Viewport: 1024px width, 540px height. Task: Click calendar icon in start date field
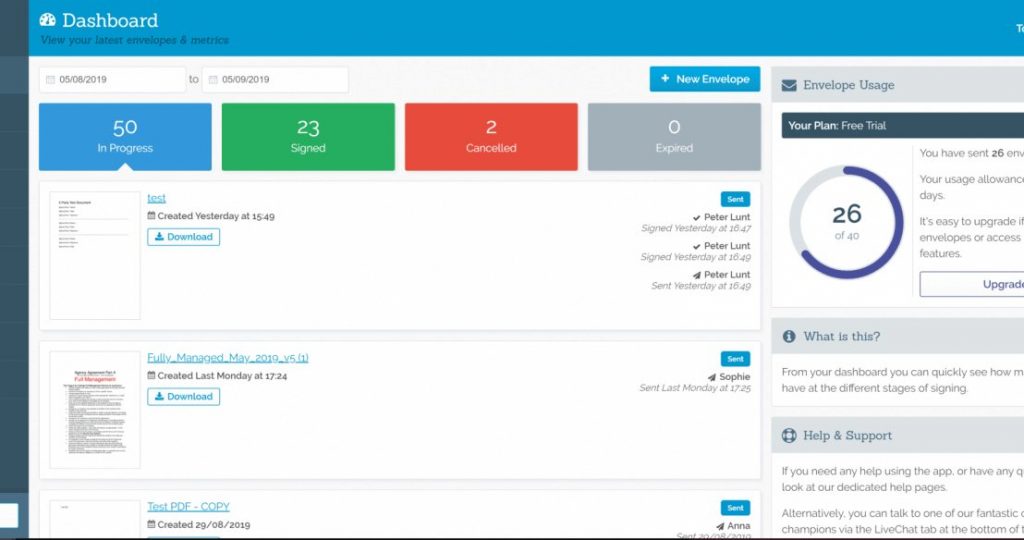click(50, 80)
